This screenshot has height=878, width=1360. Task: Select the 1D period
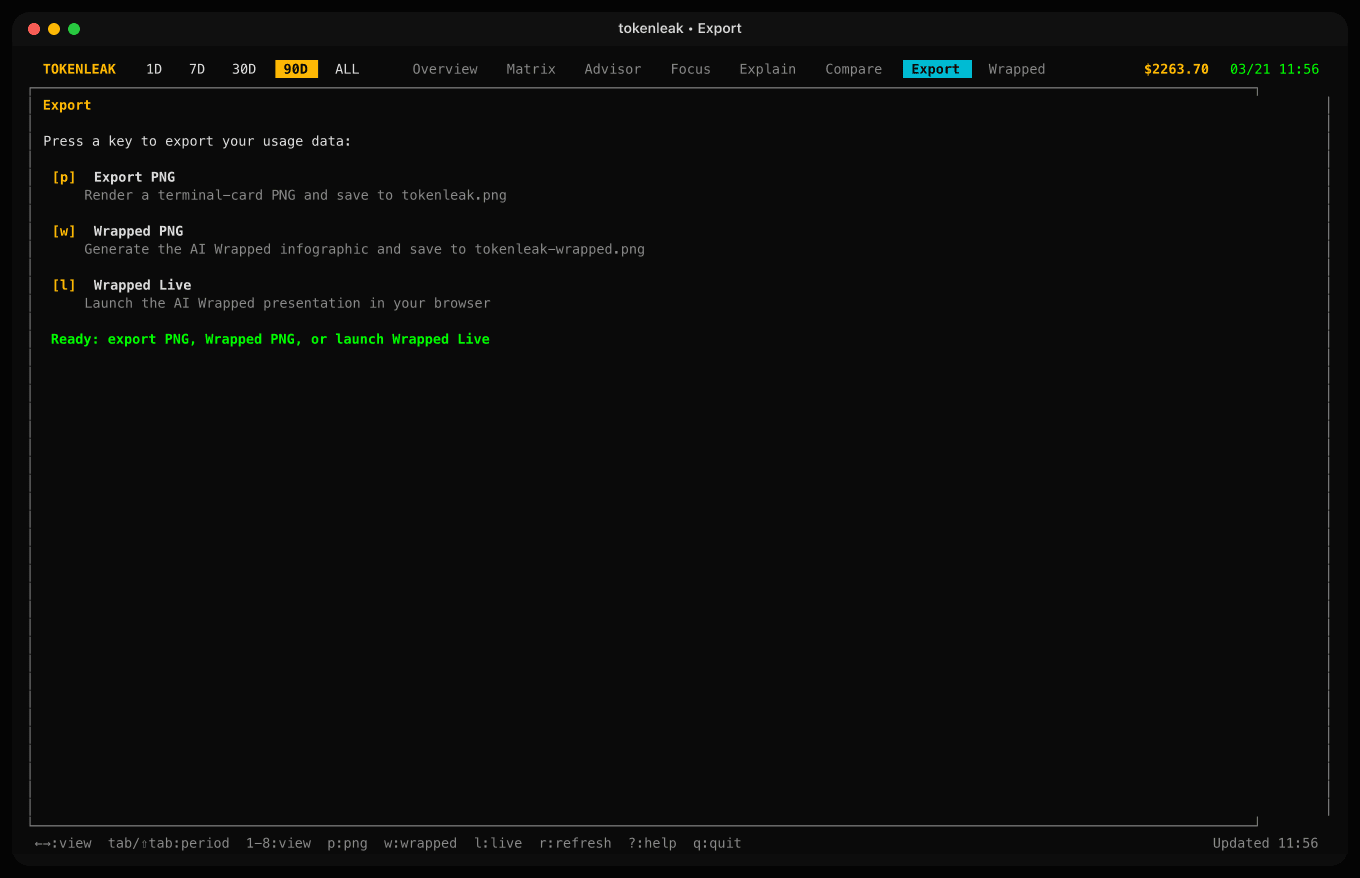coord(154,69)
